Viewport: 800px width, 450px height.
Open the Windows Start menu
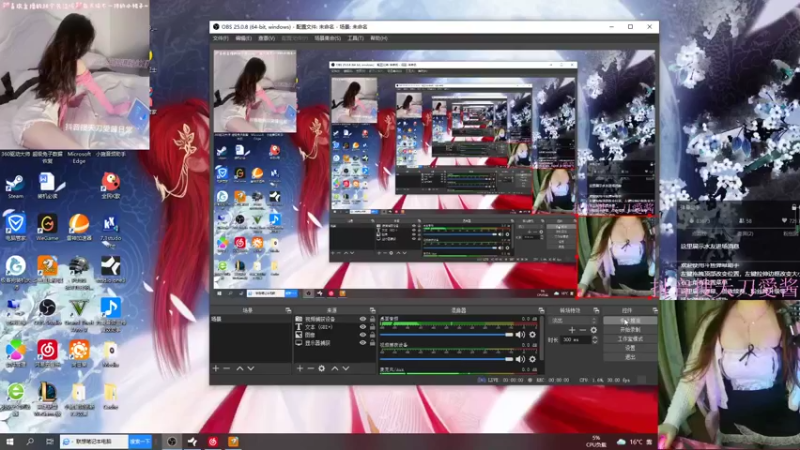tap(10, 442)
